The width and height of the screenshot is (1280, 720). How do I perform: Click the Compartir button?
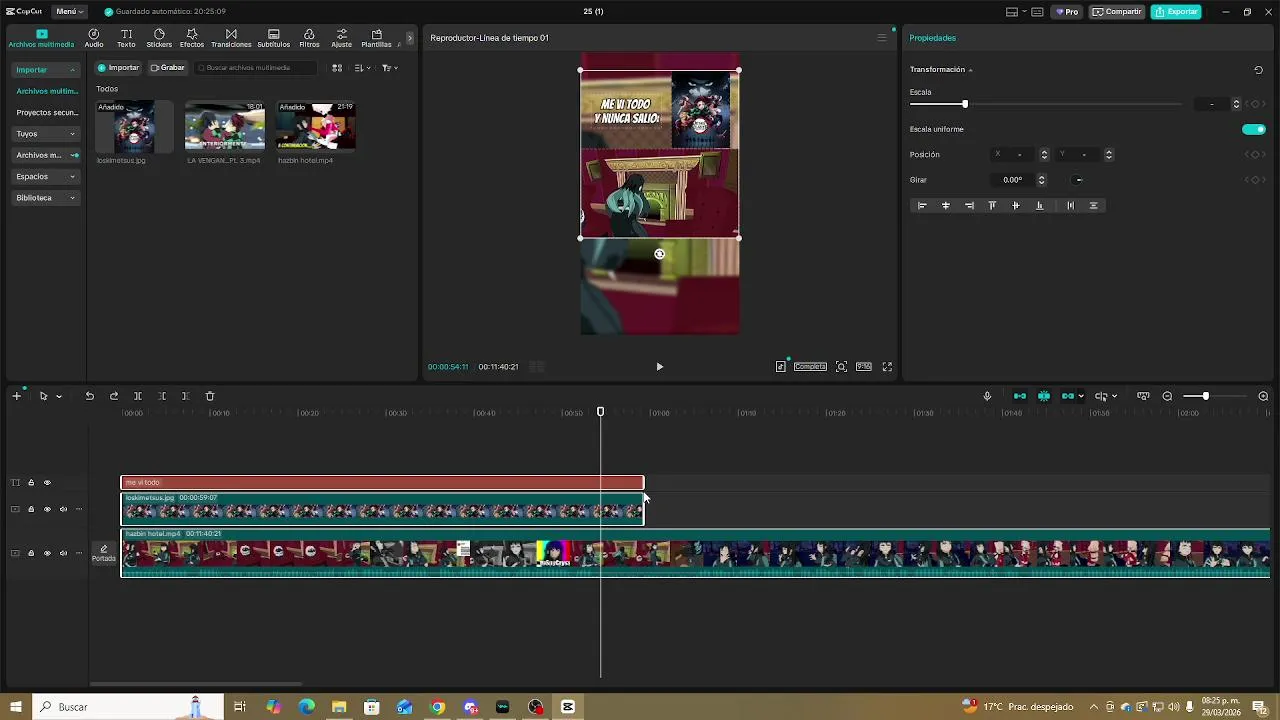click(1117, 12)
